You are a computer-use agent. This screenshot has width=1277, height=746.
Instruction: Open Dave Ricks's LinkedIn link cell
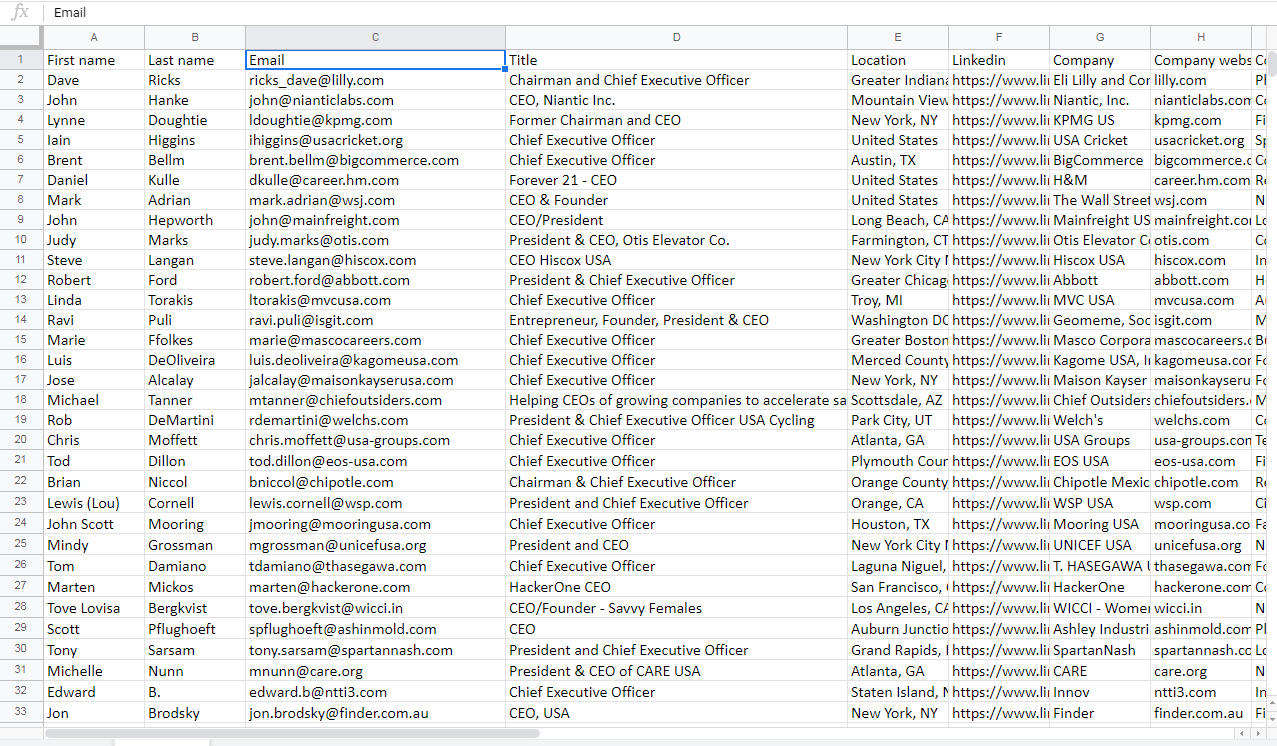[x=998, y=80]
